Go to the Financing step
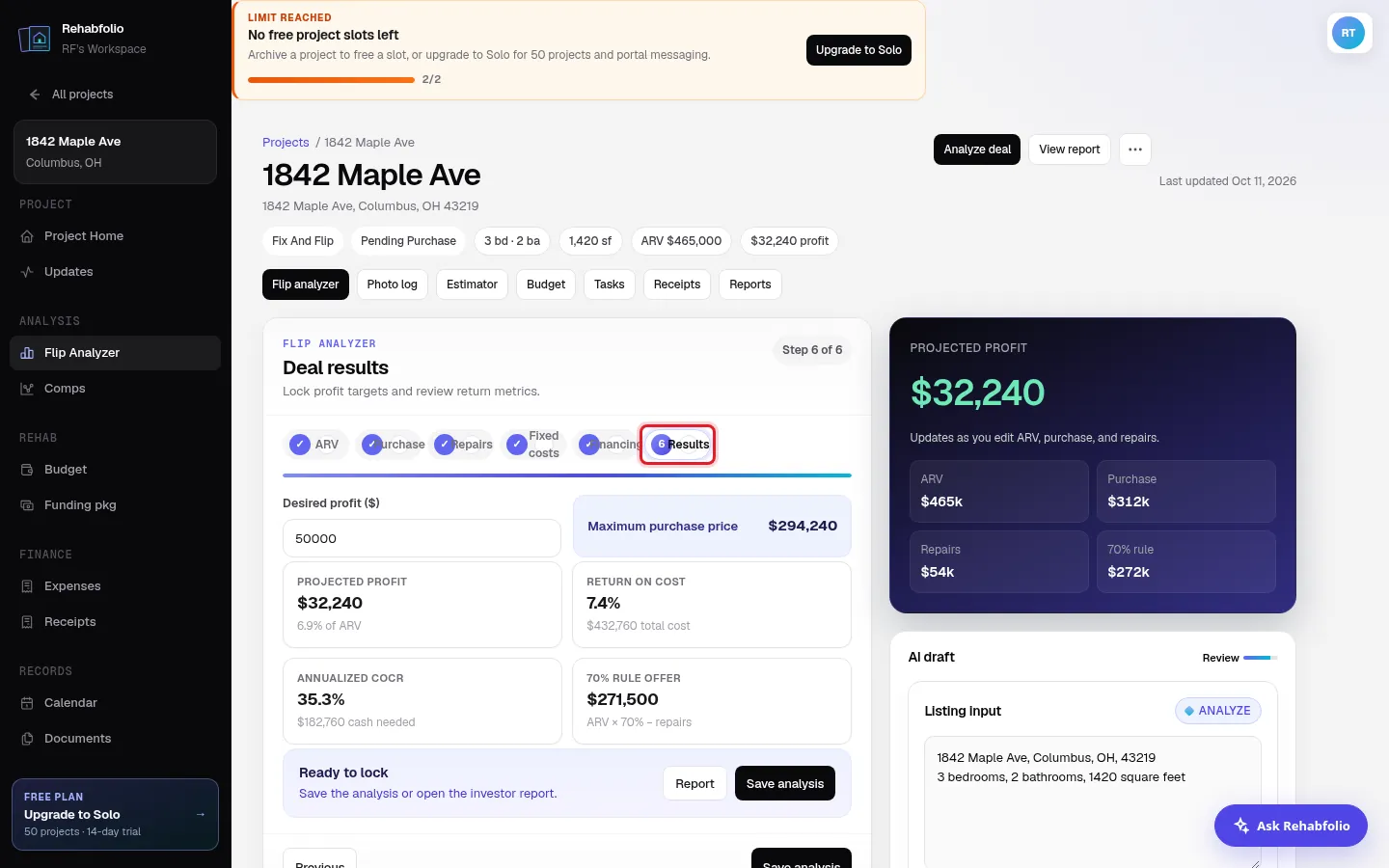 (608, 445)
